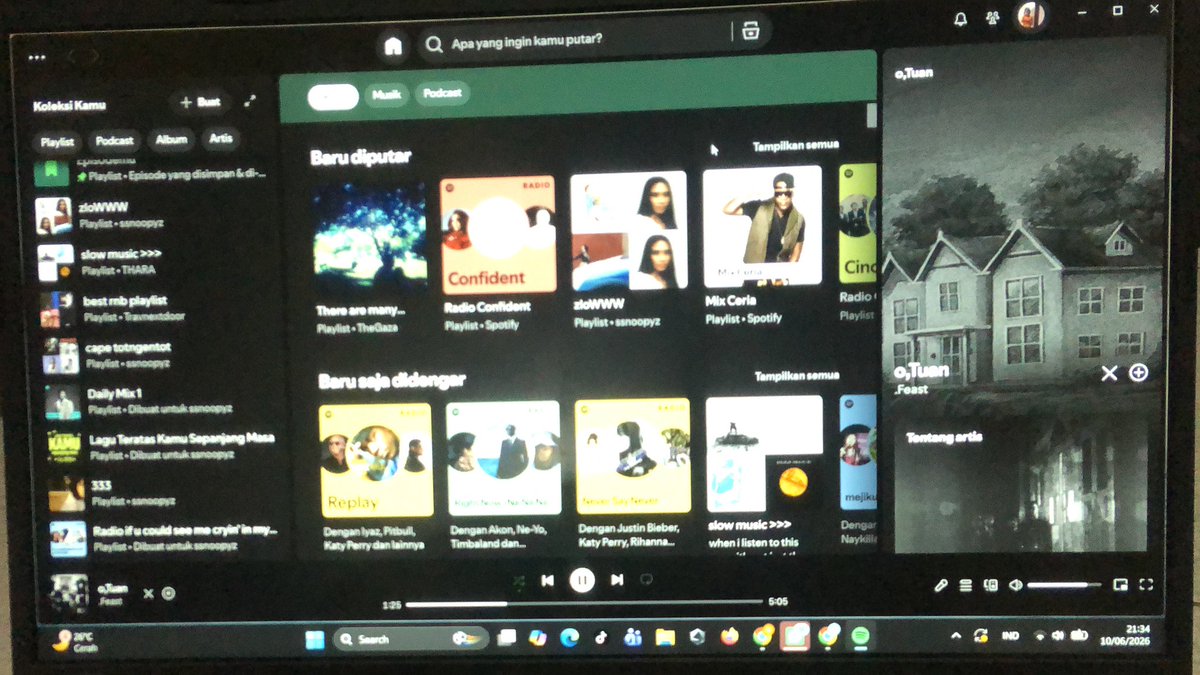The height and width of the screenshot is (675, 1200).
Task: Select the Musik tab in home header
Action: click(386, 95)
